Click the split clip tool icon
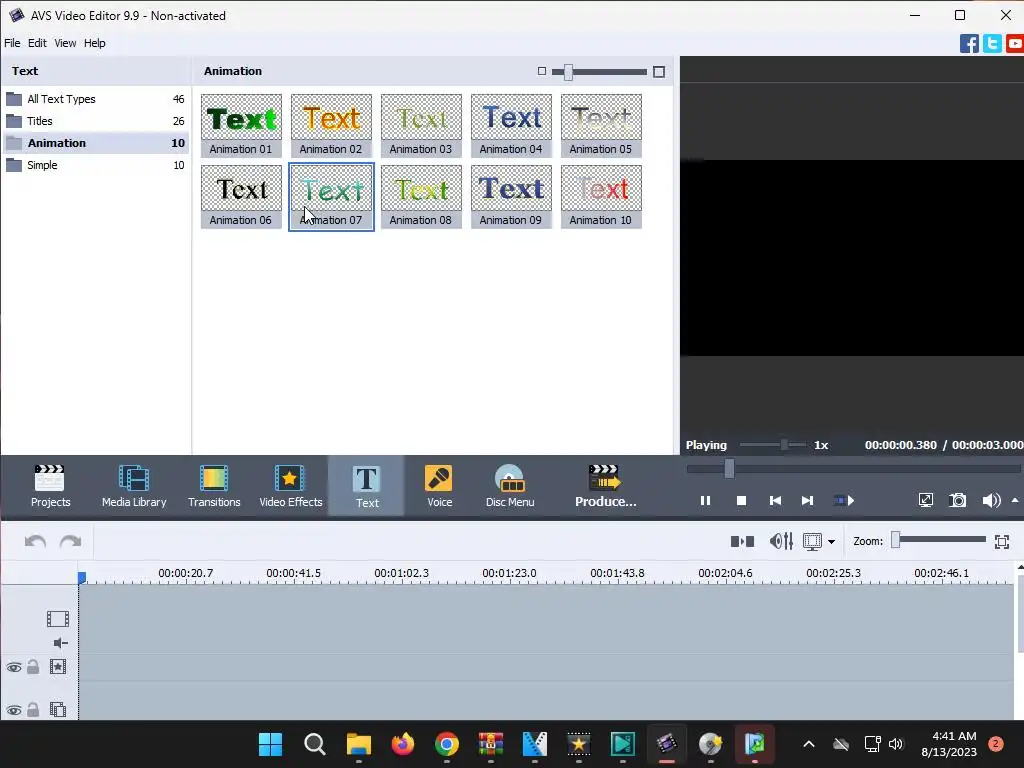 pos(743,541)
